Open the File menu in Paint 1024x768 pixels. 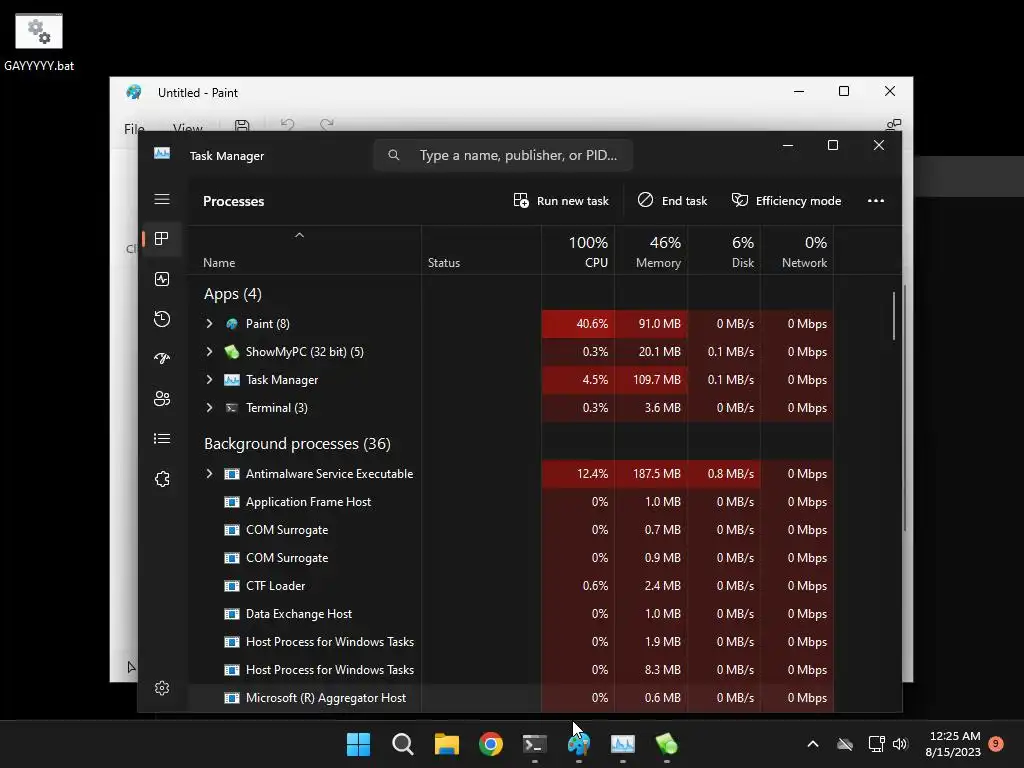(135, 129)
